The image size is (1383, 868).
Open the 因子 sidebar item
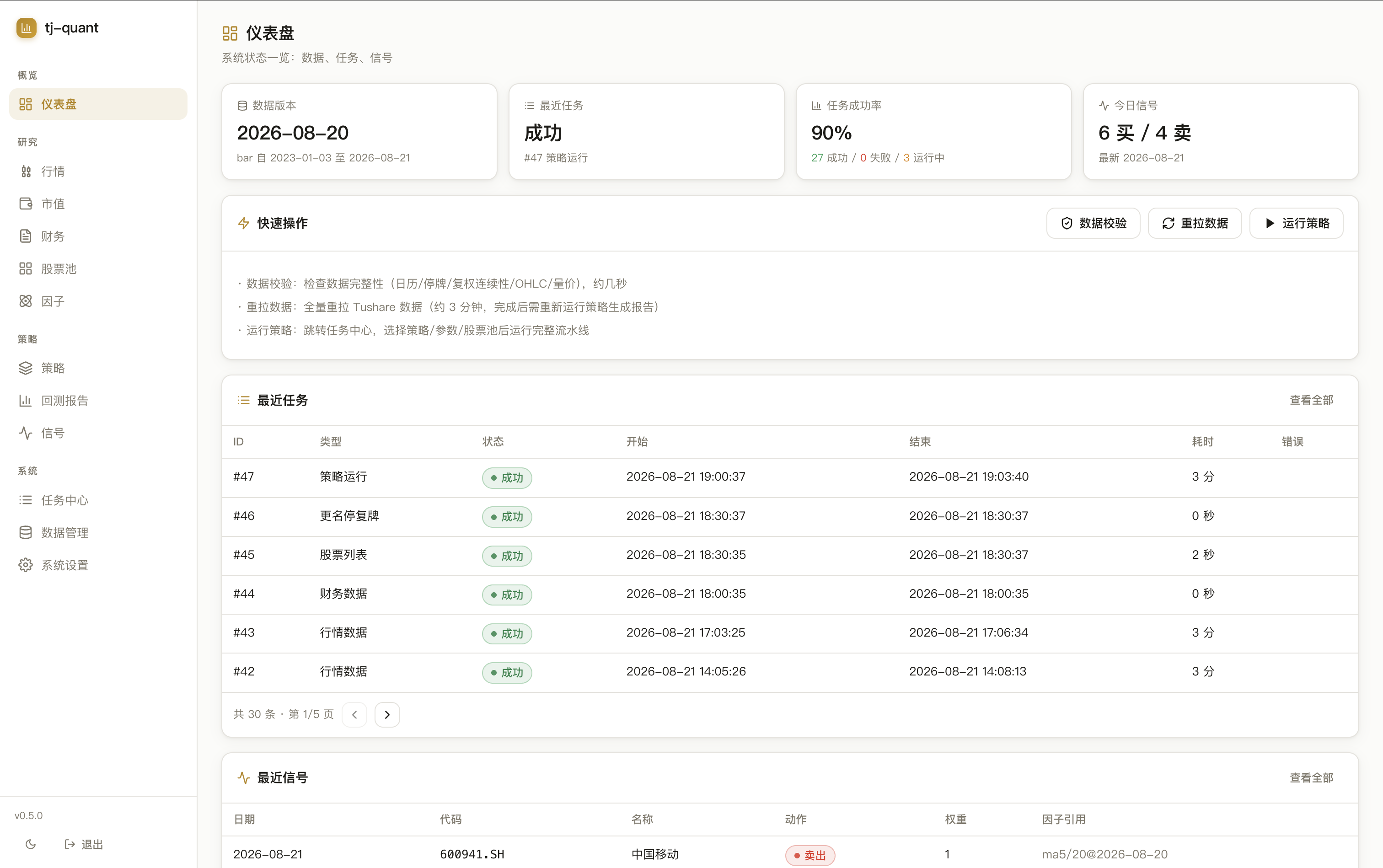[x=98, y=301]
